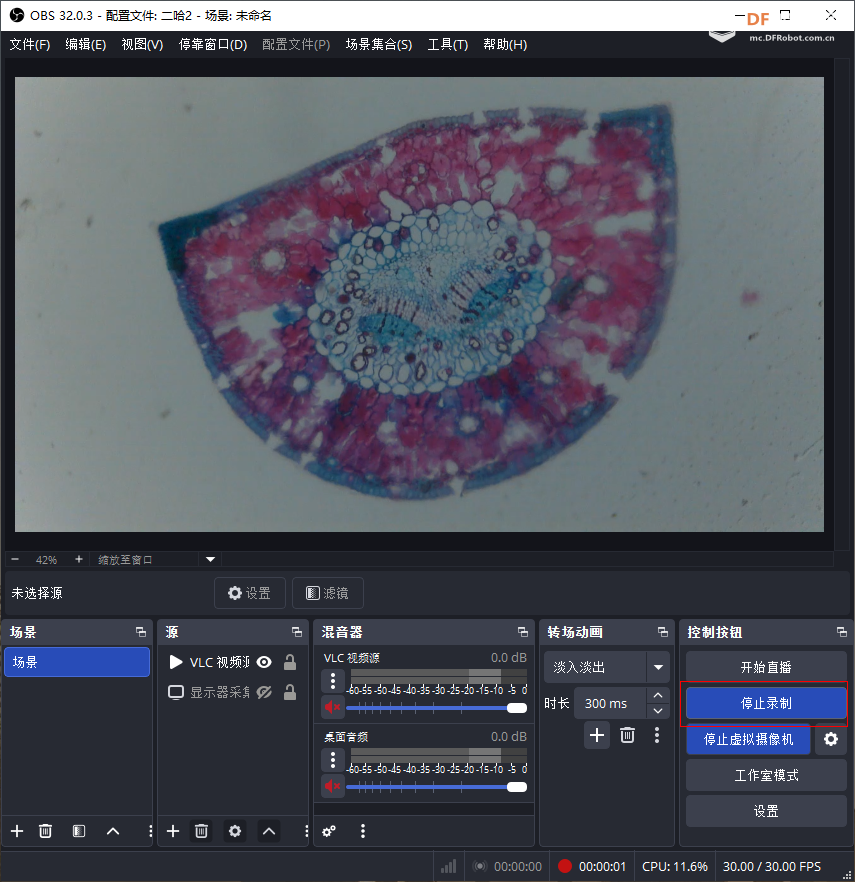Unlock the VLC video source
Screen dimensions: 855x882
coord(290,662)
